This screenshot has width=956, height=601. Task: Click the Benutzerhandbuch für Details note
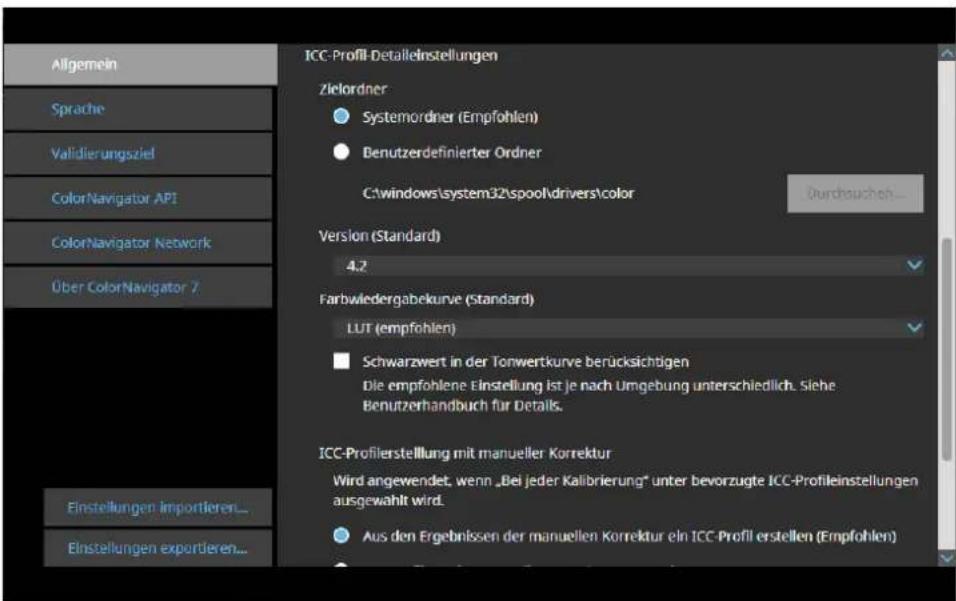tap(462, 405)
